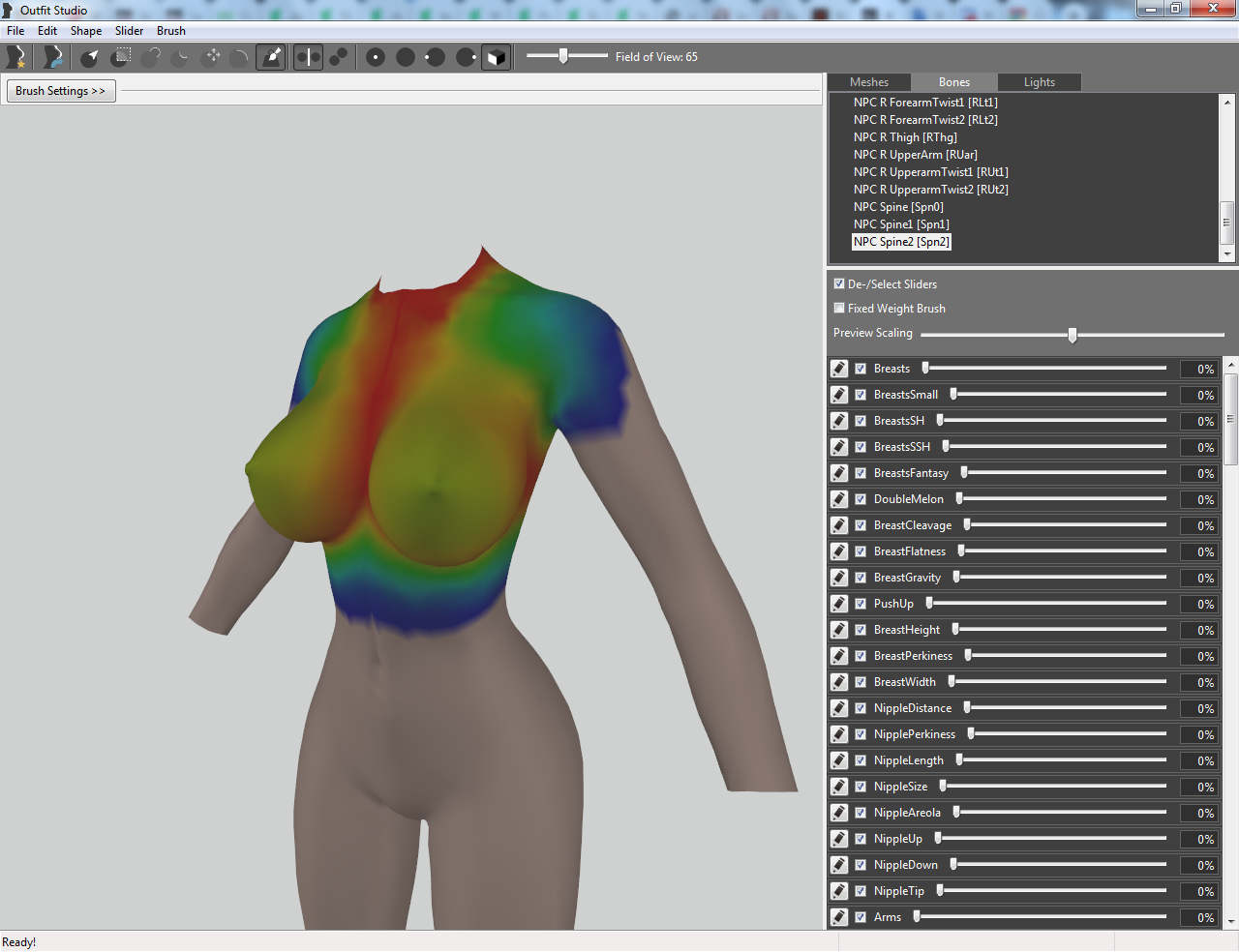Toggle the X-mirror brush option
This screenshot has width=1239, height=952.
(x=309, y=57)
